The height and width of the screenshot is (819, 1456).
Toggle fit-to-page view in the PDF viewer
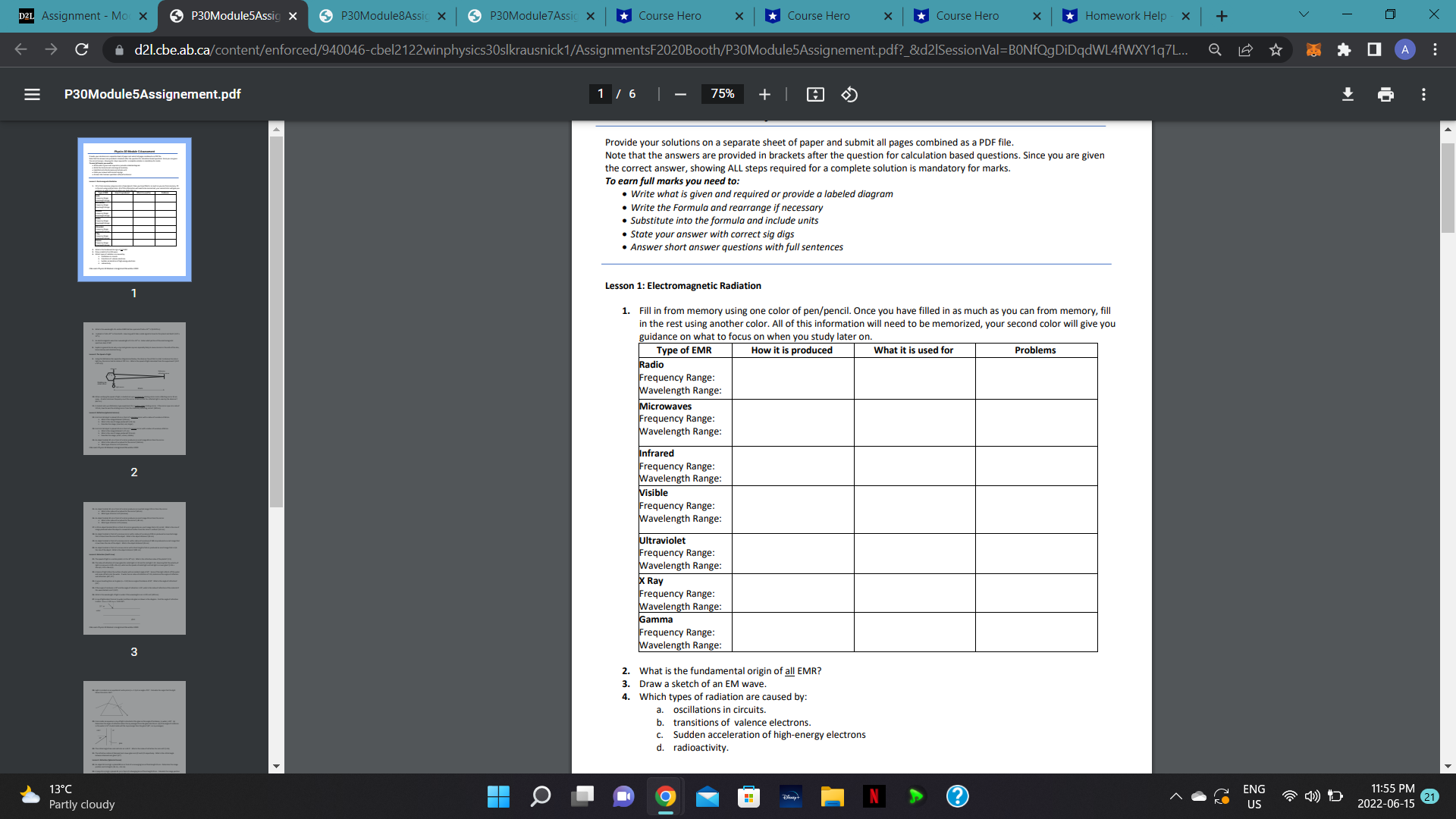tap(815, 94)
